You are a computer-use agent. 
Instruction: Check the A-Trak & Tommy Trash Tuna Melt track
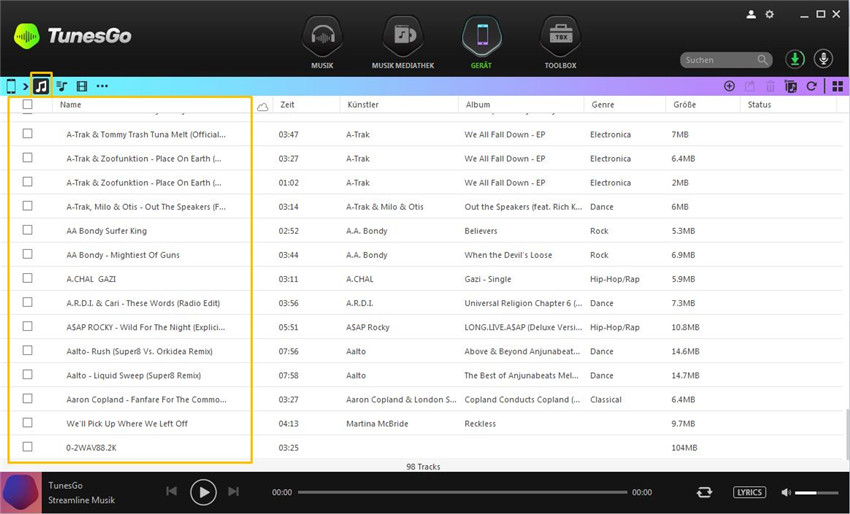[28, 133]
